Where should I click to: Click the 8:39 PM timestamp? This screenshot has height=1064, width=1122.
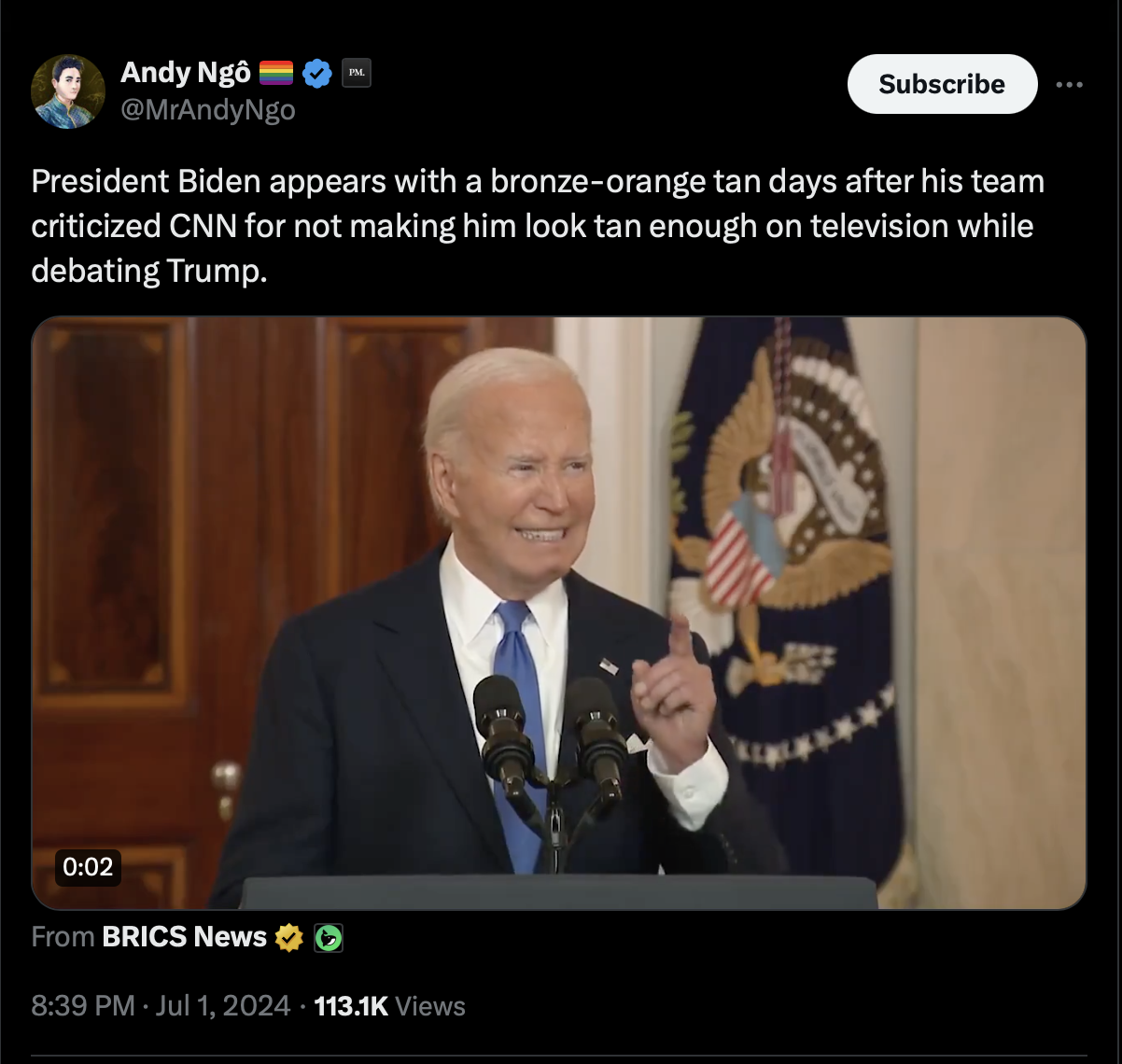pyautogui.click(x=83, y=1005)
